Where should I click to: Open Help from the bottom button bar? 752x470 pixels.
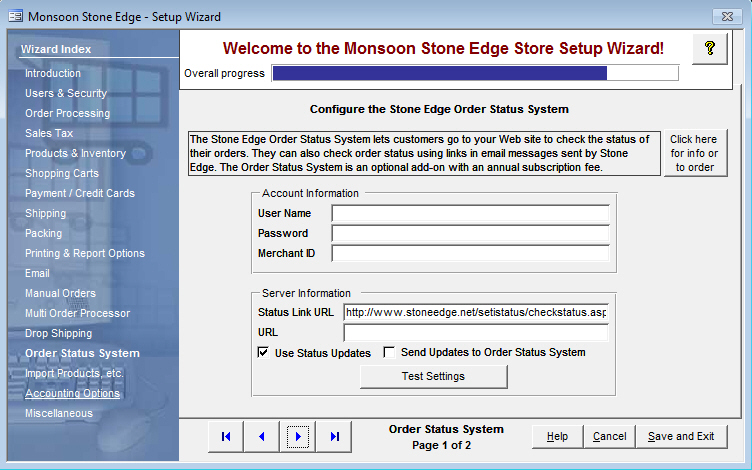557,436
